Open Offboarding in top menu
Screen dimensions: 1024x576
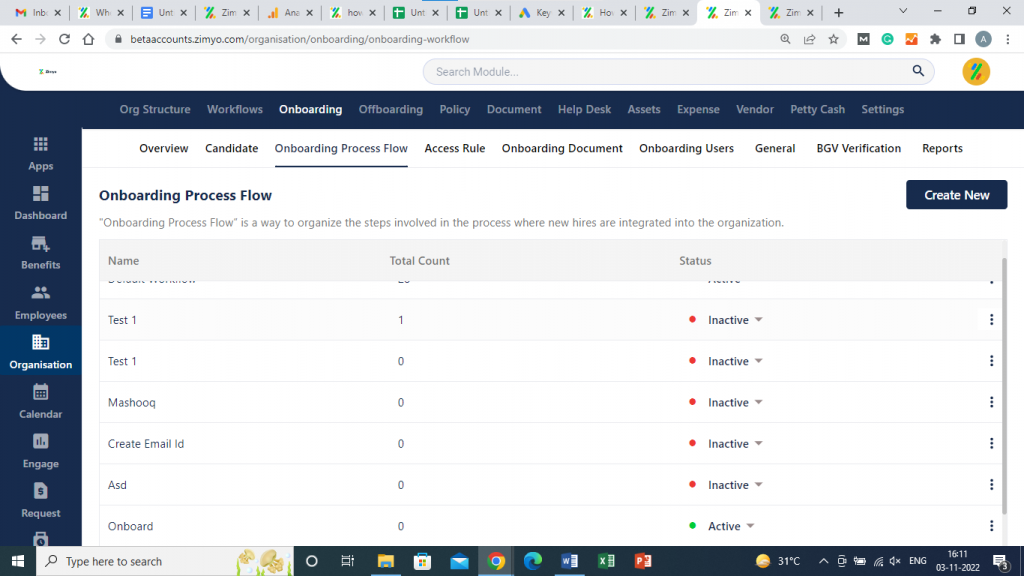pos(391,109)
